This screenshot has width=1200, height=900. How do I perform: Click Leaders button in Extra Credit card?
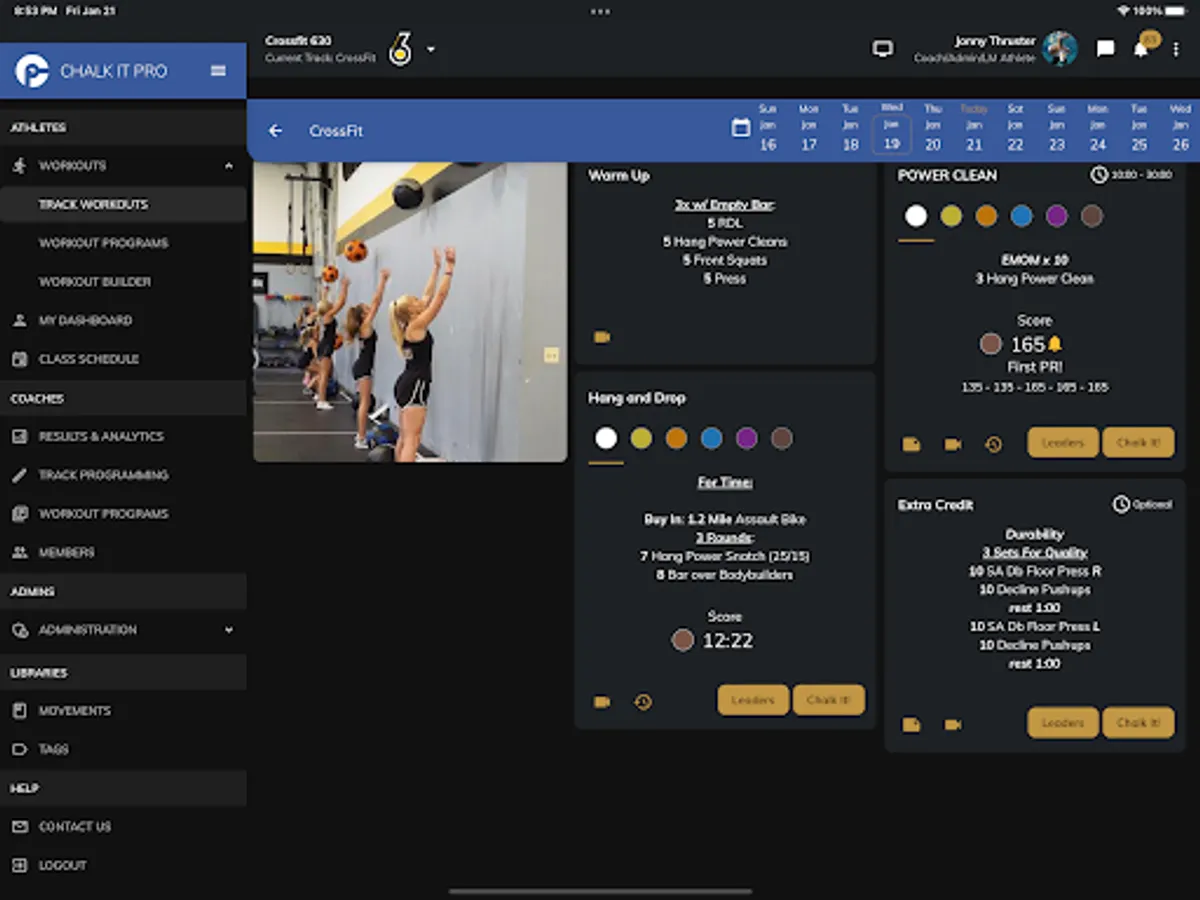pos(1062,722)
